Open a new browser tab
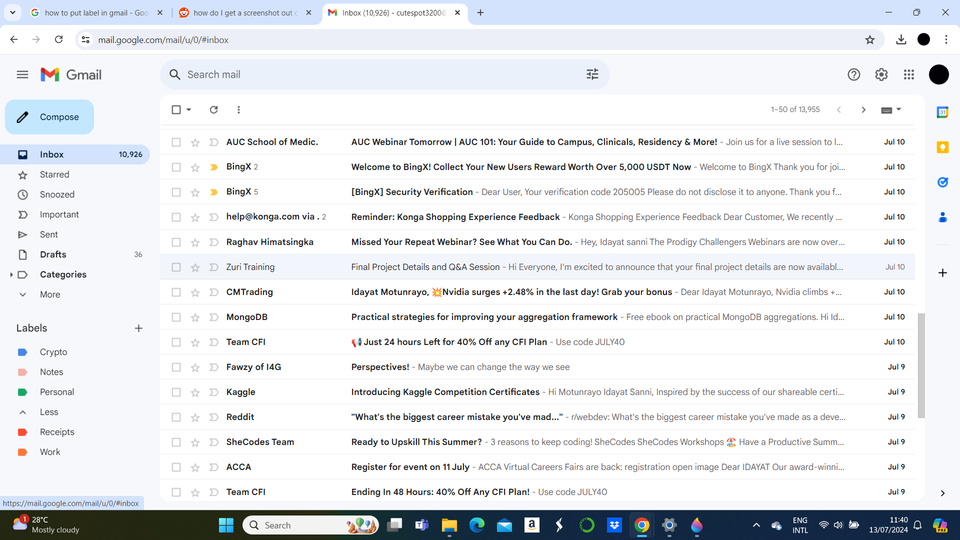960x540 pixels. coord(481,12)
